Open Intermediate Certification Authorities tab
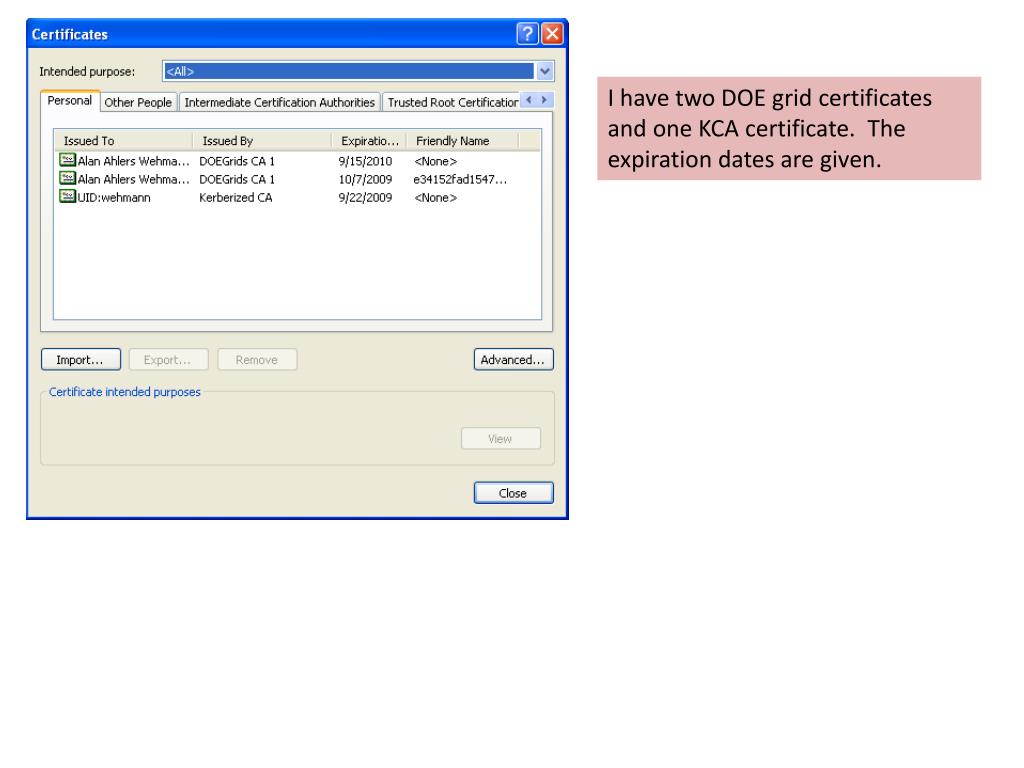Screen dimensions: 1024x768 point(280,103)
